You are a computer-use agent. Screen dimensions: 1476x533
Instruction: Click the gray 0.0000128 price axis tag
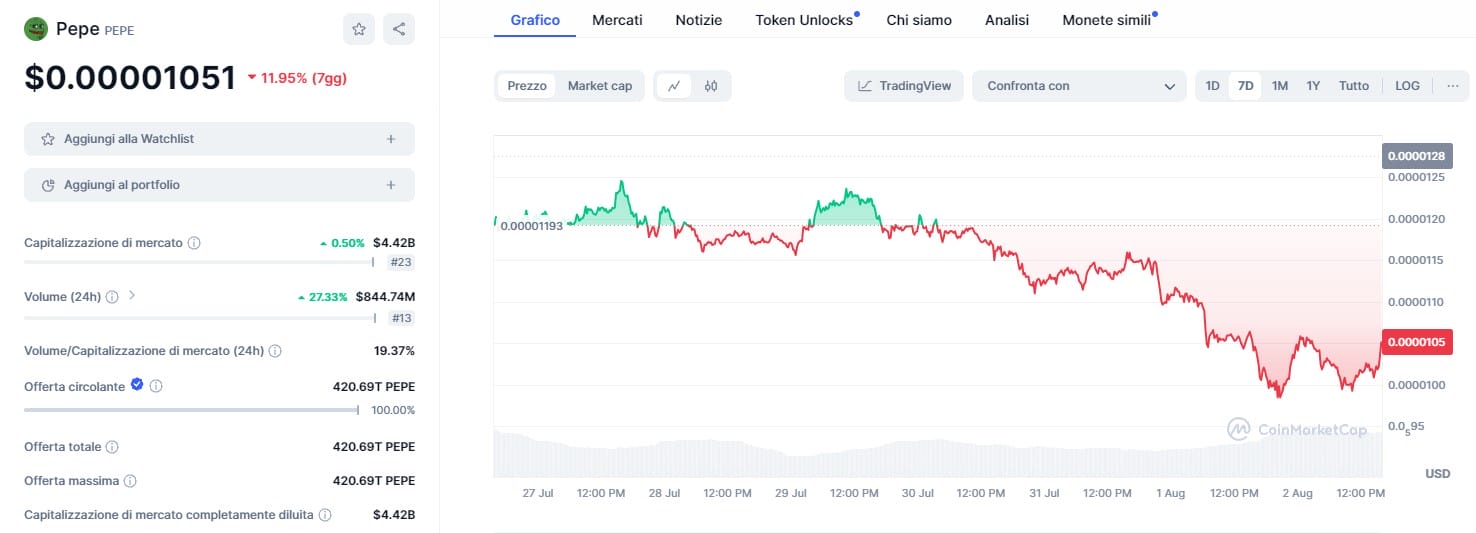[x=1417, y=156]
